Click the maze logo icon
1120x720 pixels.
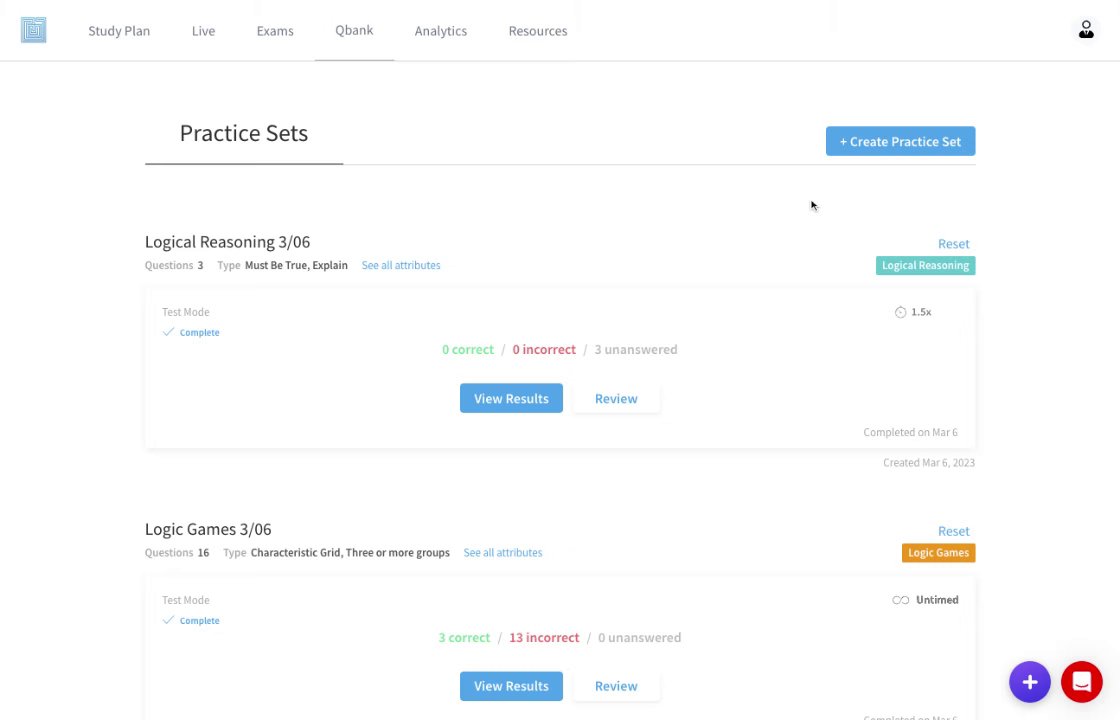point(34,30)
